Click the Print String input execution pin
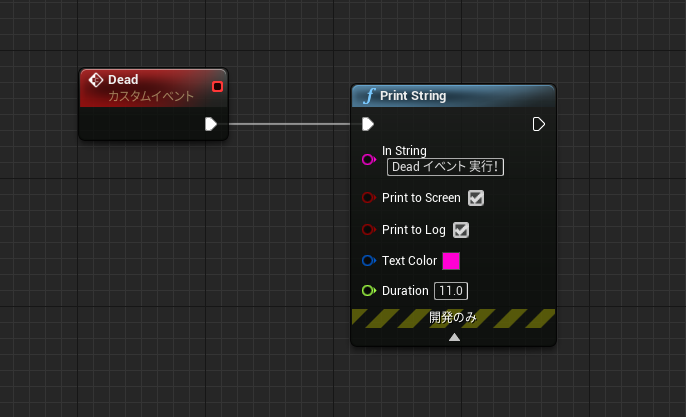686x417 pixels. [x=368, y=124]
